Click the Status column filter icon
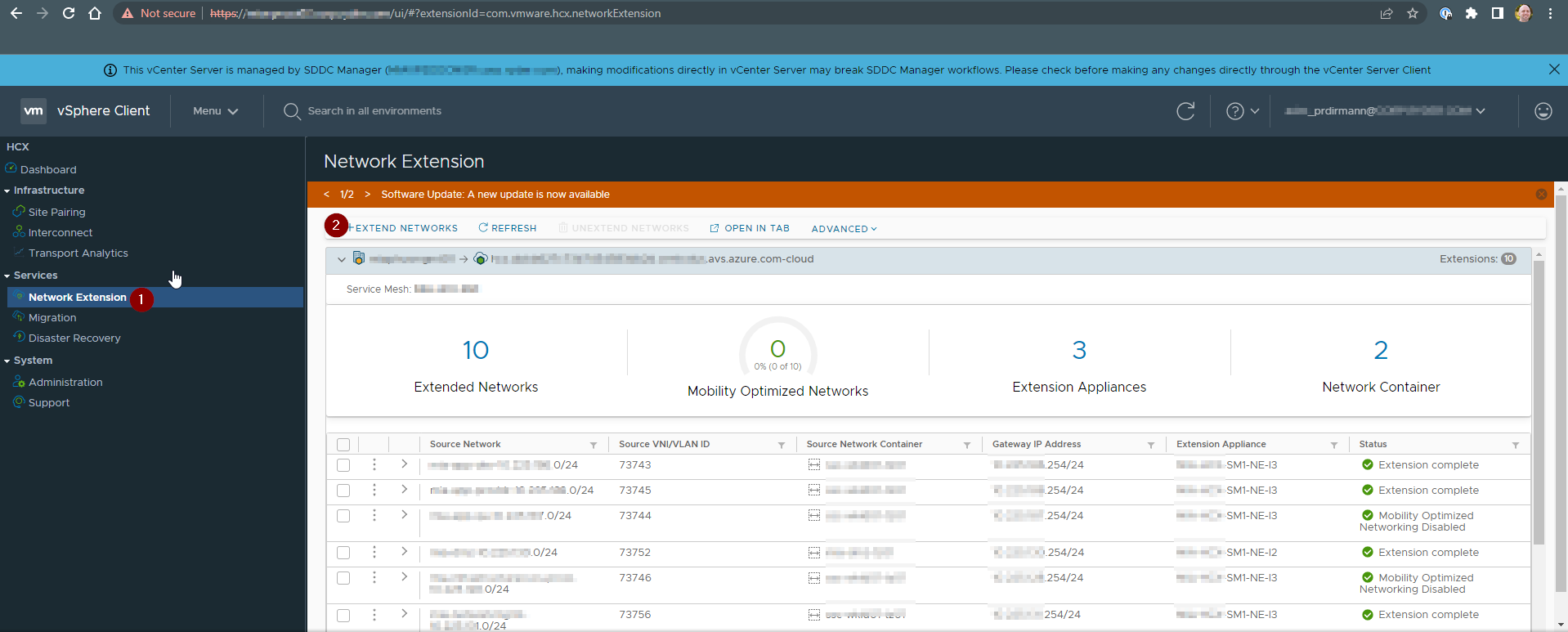The image size is (1568, 632). (x=1516, y=445)
